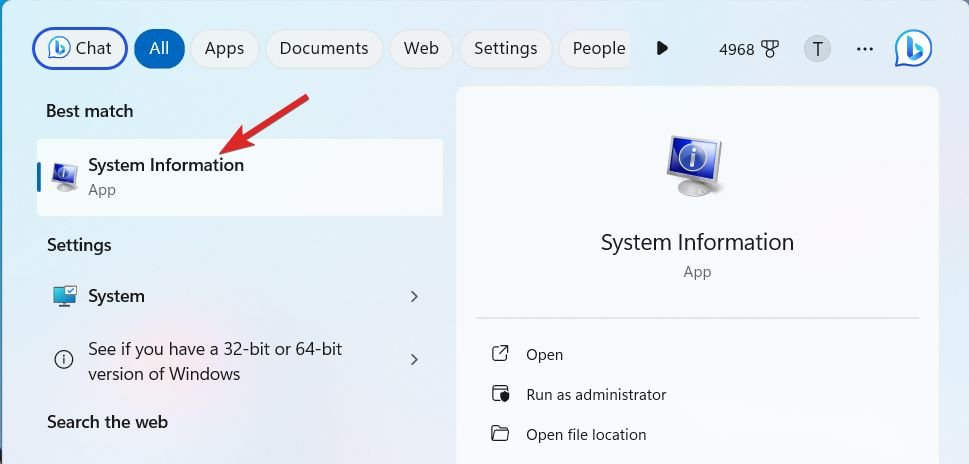Click the rewards trophy medal icon
Viewport: 969px width, 464px height.
click(x=770, y=49)
